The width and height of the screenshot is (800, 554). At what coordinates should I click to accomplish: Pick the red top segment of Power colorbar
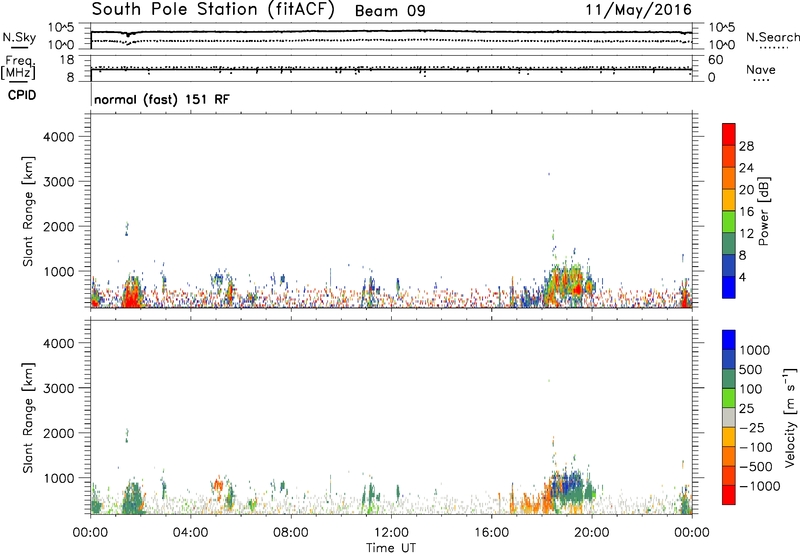729,135
